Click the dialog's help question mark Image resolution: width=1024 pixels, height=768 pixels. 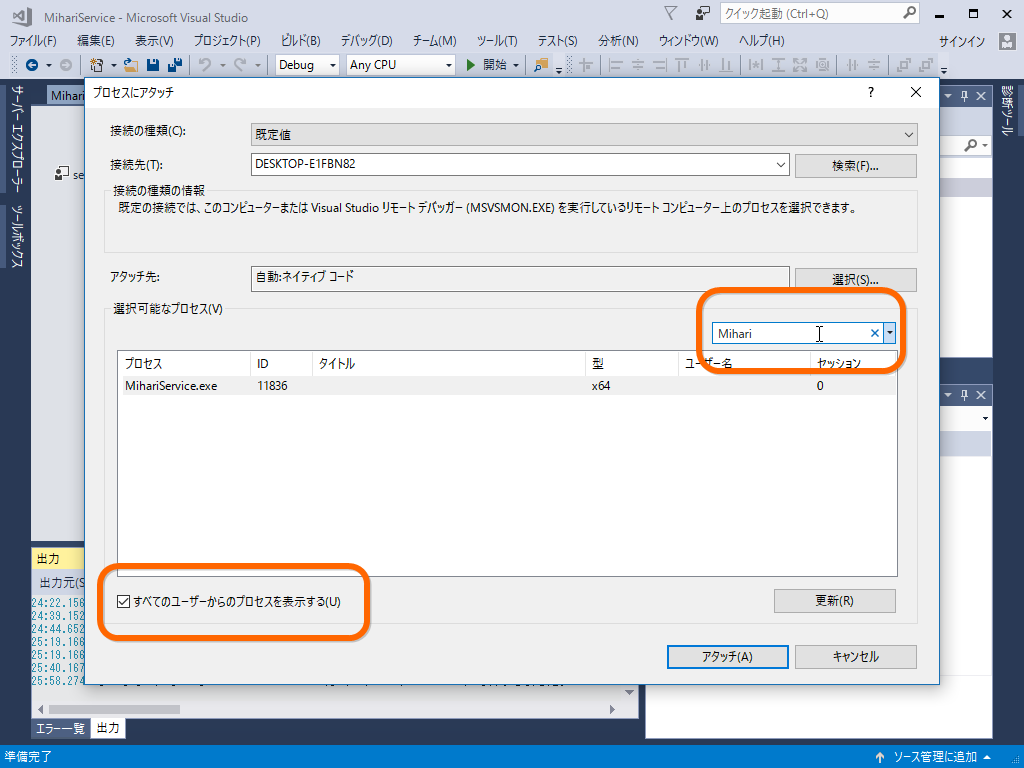click(x=871, y=92)
